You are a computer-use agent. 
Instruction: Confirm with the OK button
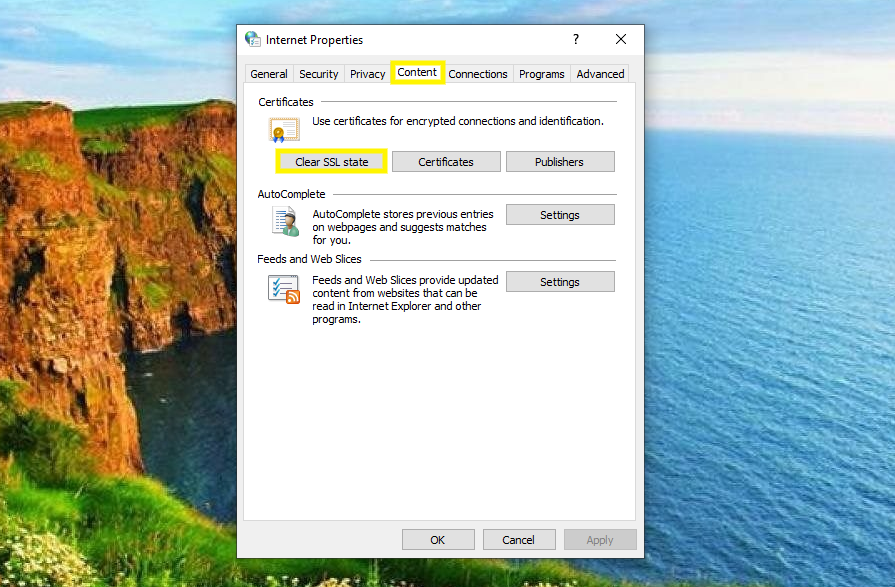[438, 540]
